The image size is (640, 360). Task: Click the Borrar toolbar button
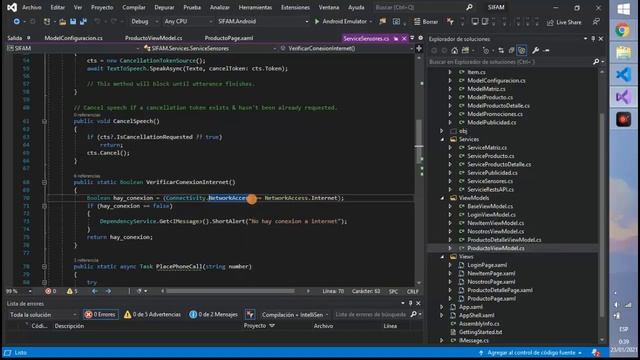[x=426, y=22]
